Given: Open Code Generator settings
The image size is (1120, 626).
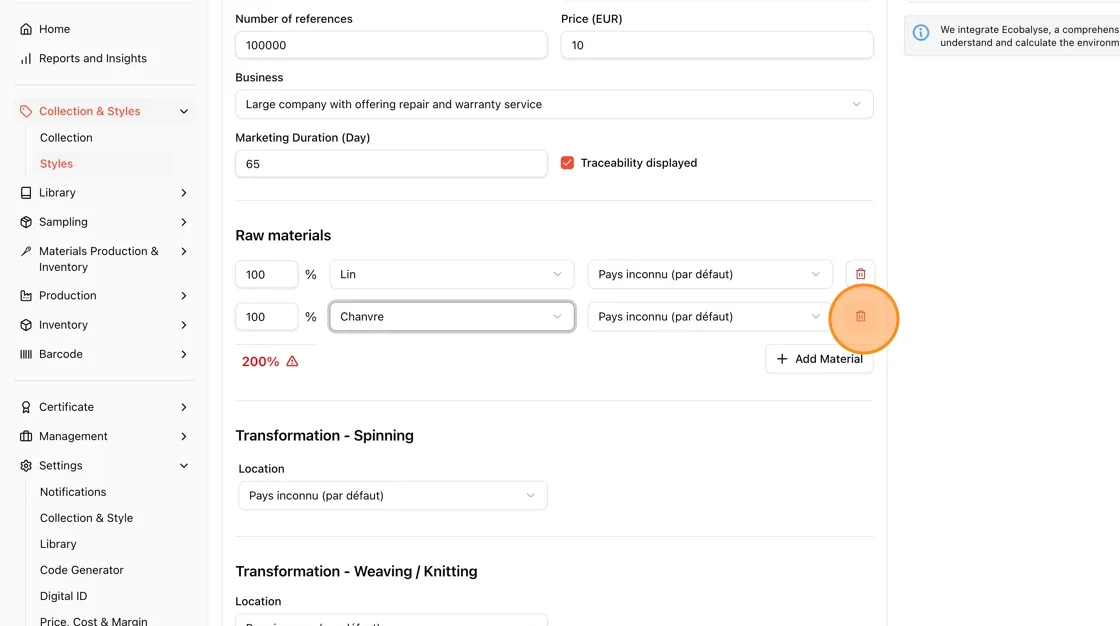Looking at the screenshot, I should [x=81, y=570].
